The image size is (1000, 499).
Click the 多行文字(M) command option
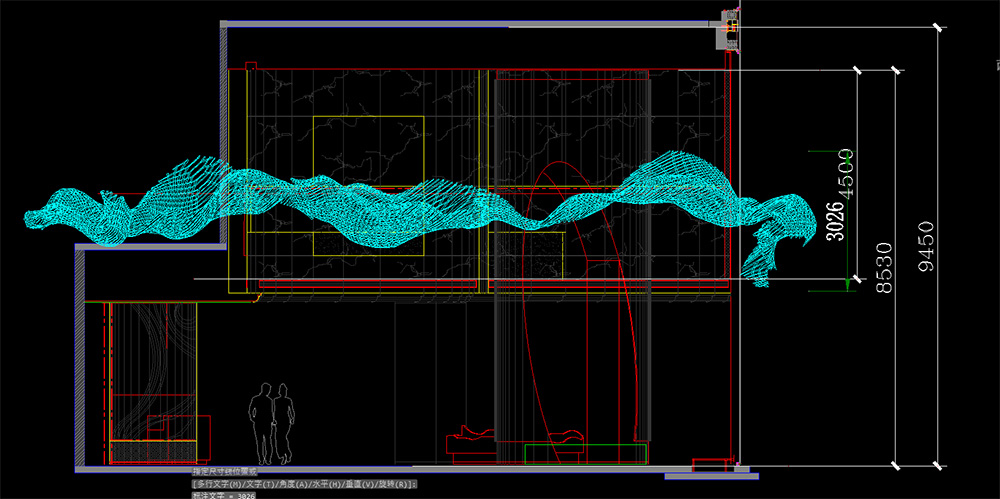tap(216, 482)
